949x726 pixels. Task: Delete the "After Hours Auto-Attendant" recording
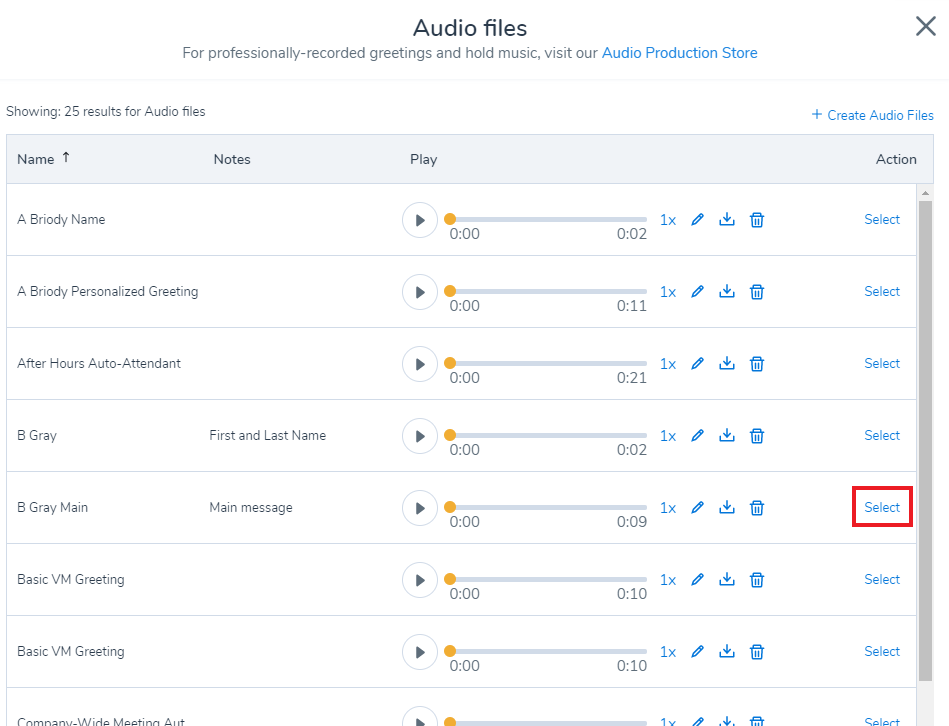757,363
